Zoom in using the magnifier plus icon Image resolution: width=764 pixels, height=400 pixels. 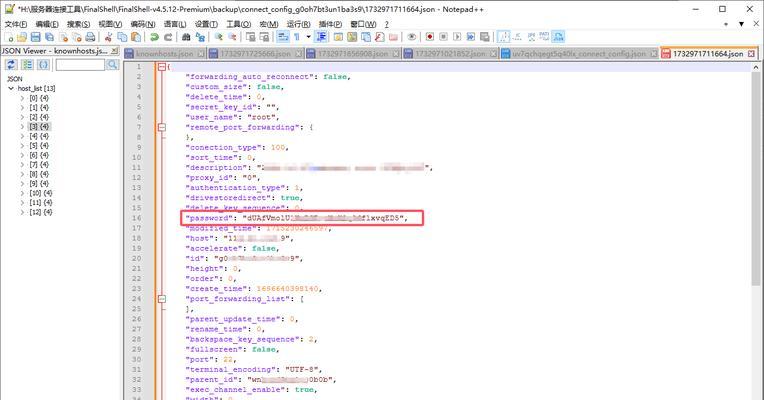coord(219,37)
